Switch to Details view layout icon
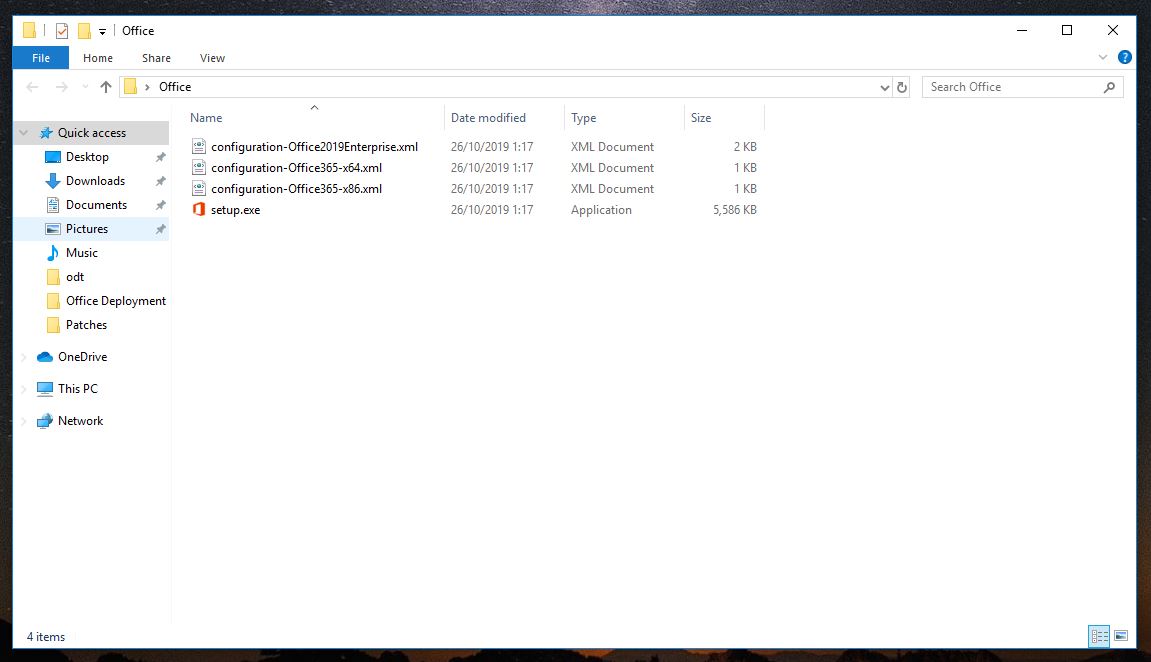The height and width of the screenshot is (662, 1151). pos(1099,636)
